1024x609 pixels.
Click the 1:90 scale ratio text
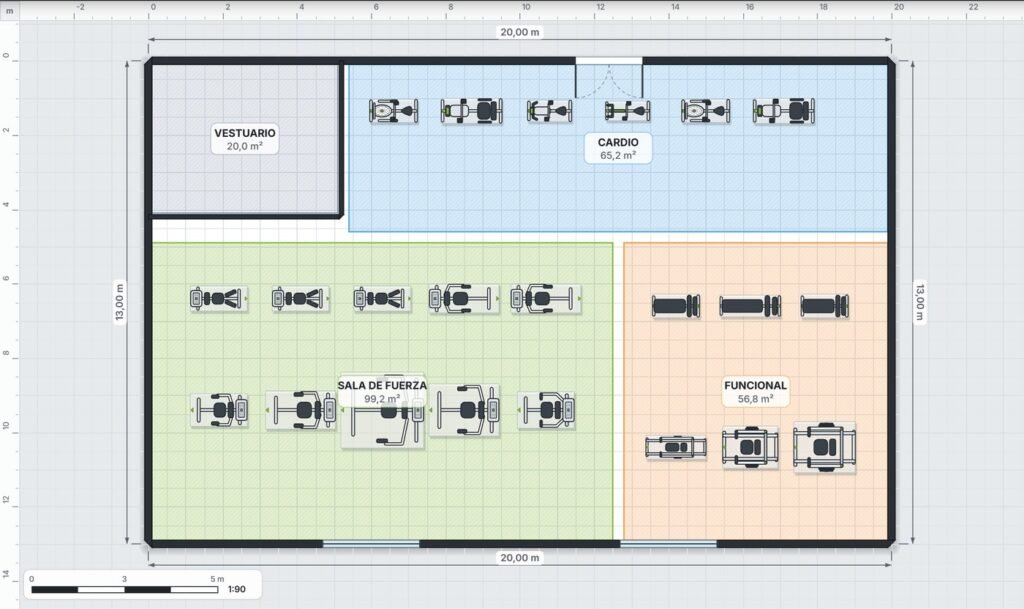coord(236,589)
